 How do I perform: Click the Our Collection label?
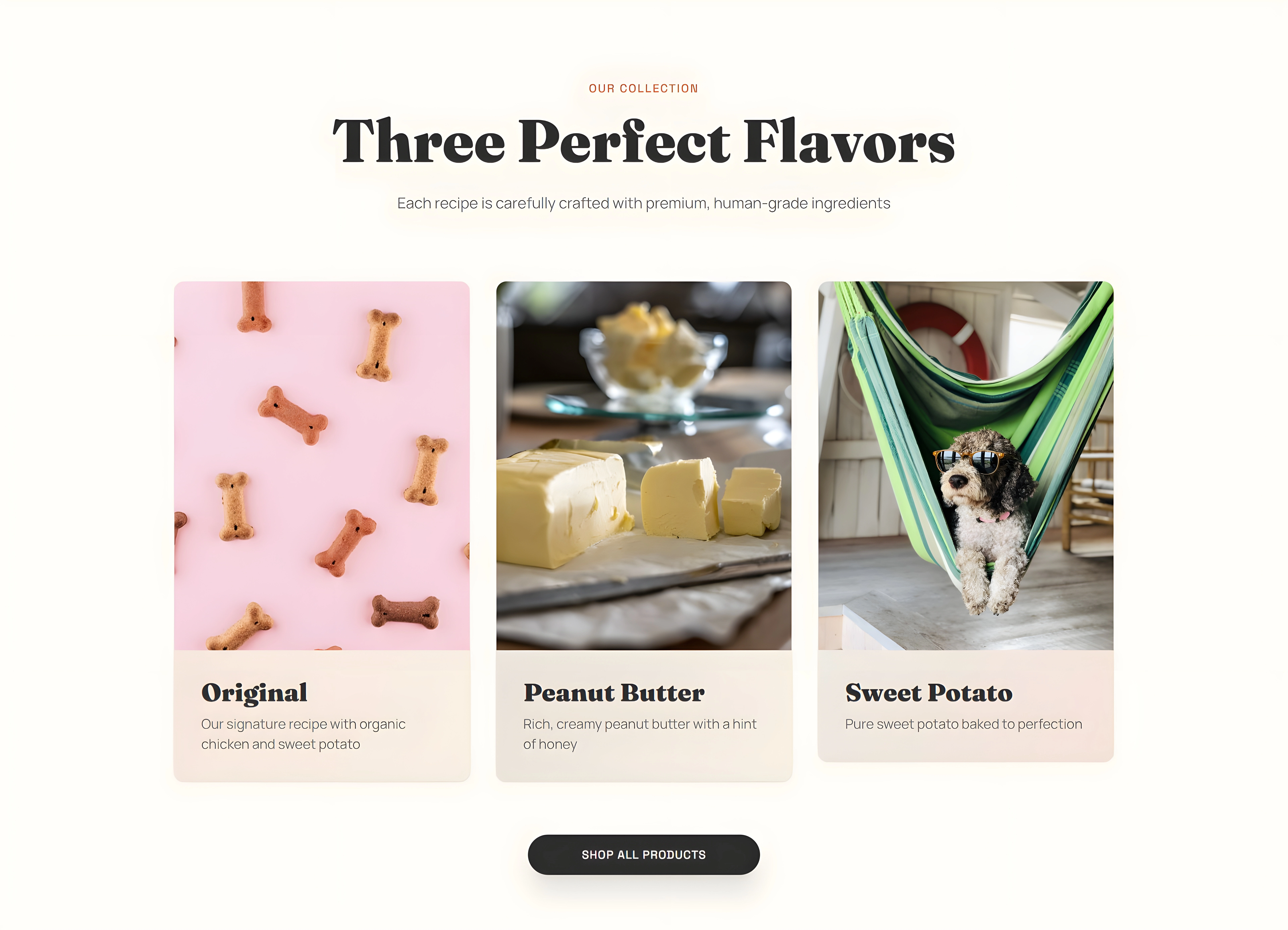click(x=643, y=89)
